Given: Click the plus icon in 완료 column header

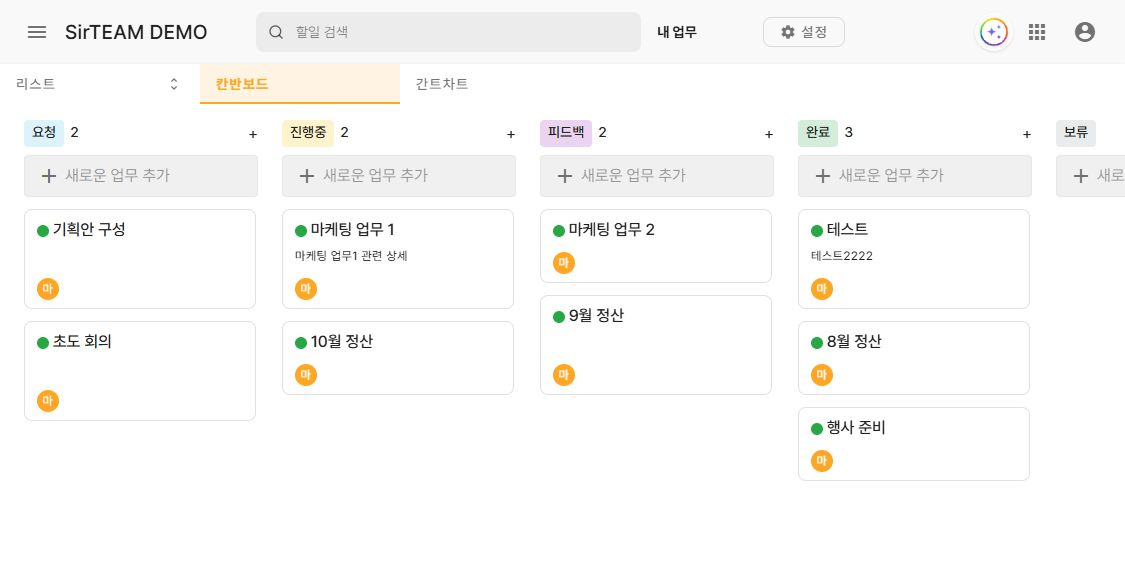Looking at the screenshot, I should [x=1027, y=134].
